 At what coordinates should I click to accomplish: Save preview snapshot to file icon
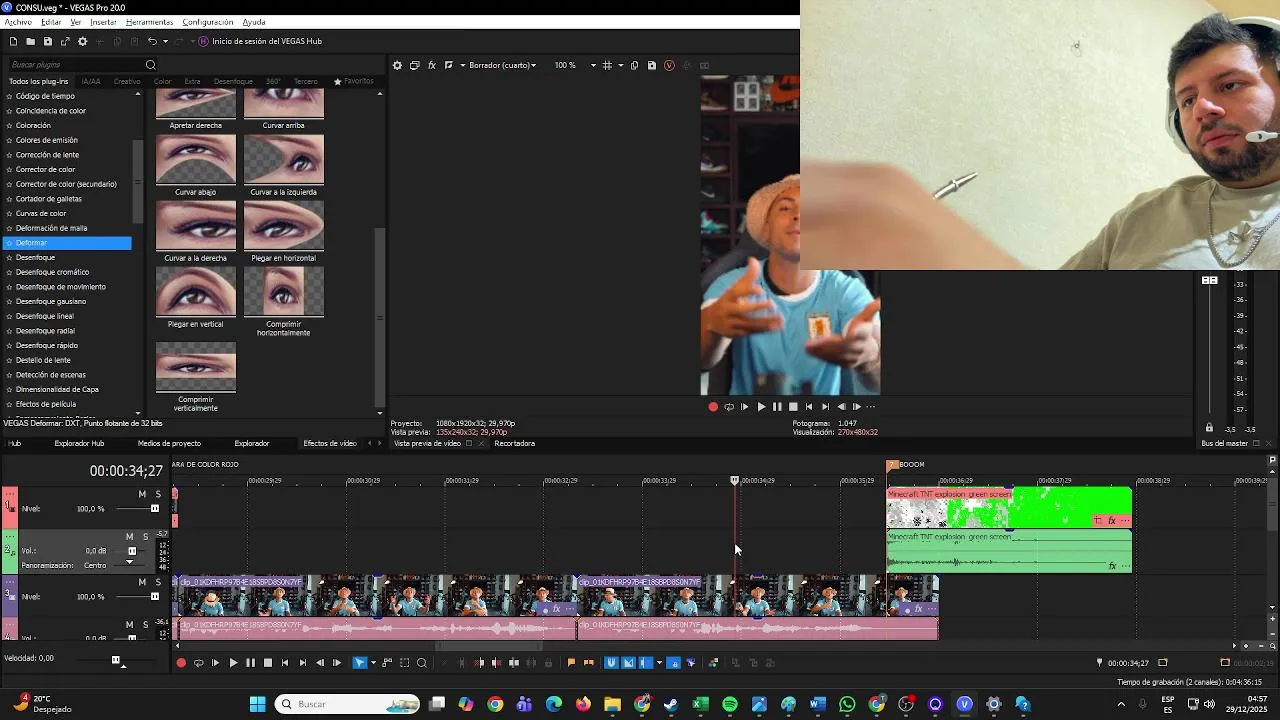(x=651, y=65)
